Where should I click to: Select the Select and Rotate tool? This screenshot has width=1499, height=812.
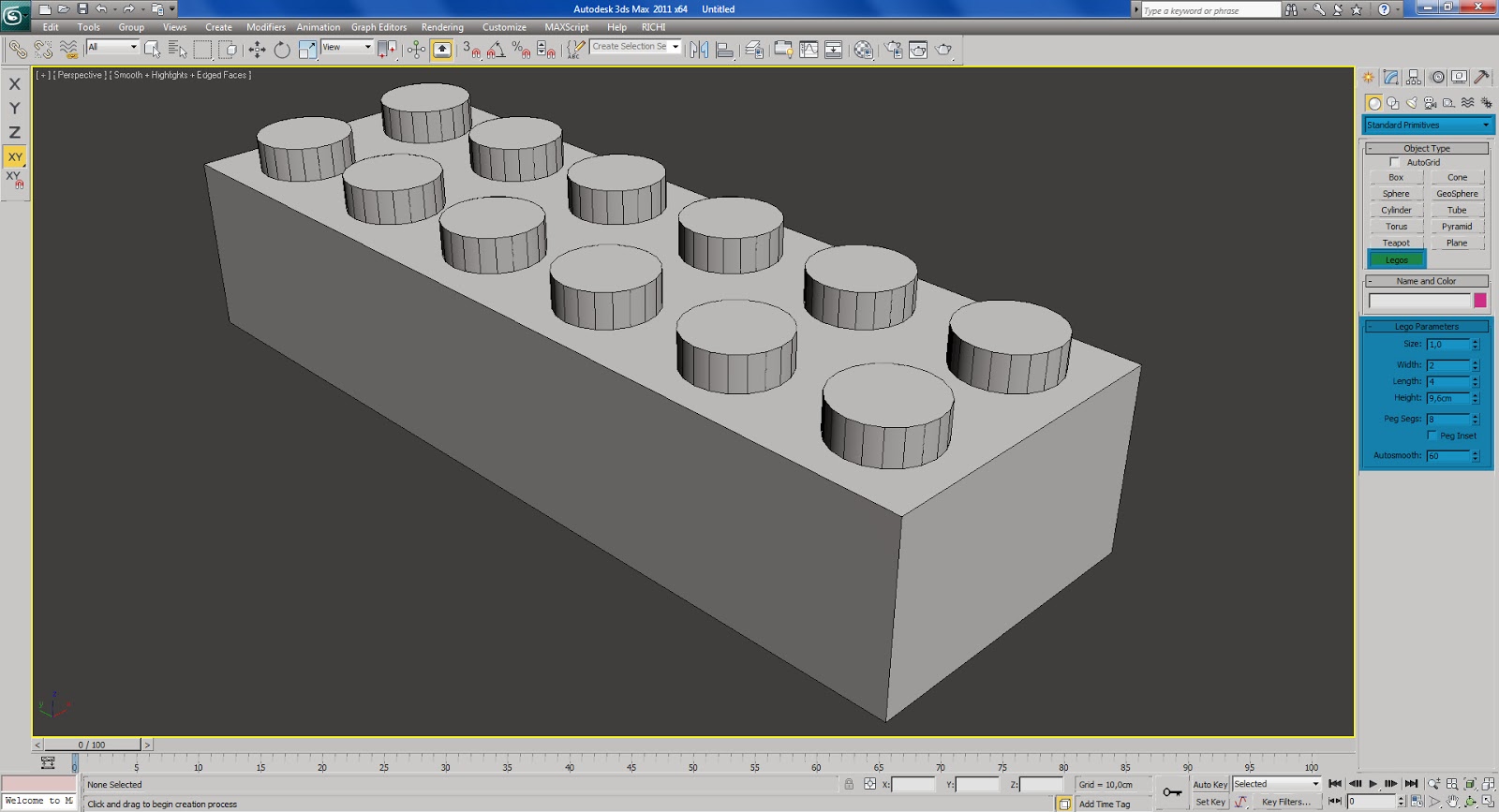click(x=282, y=50)
